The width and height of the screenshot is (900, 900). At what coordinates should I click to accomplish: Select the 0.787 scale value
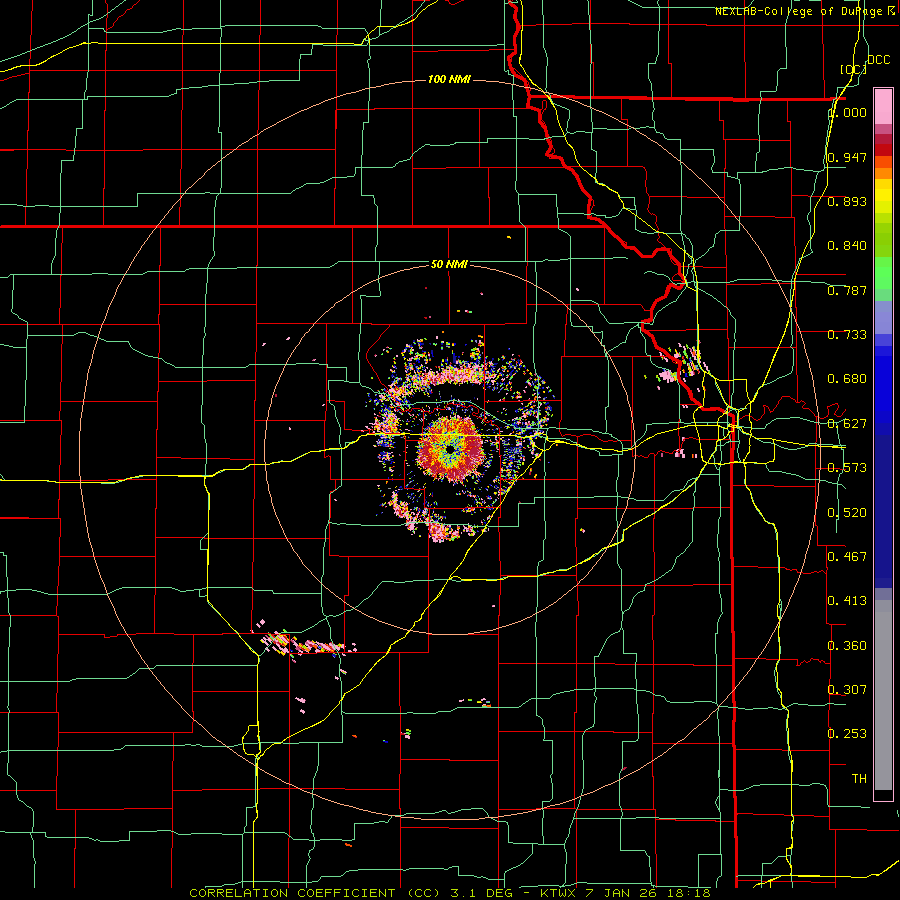pyautogui.click(x=847, y=290)
